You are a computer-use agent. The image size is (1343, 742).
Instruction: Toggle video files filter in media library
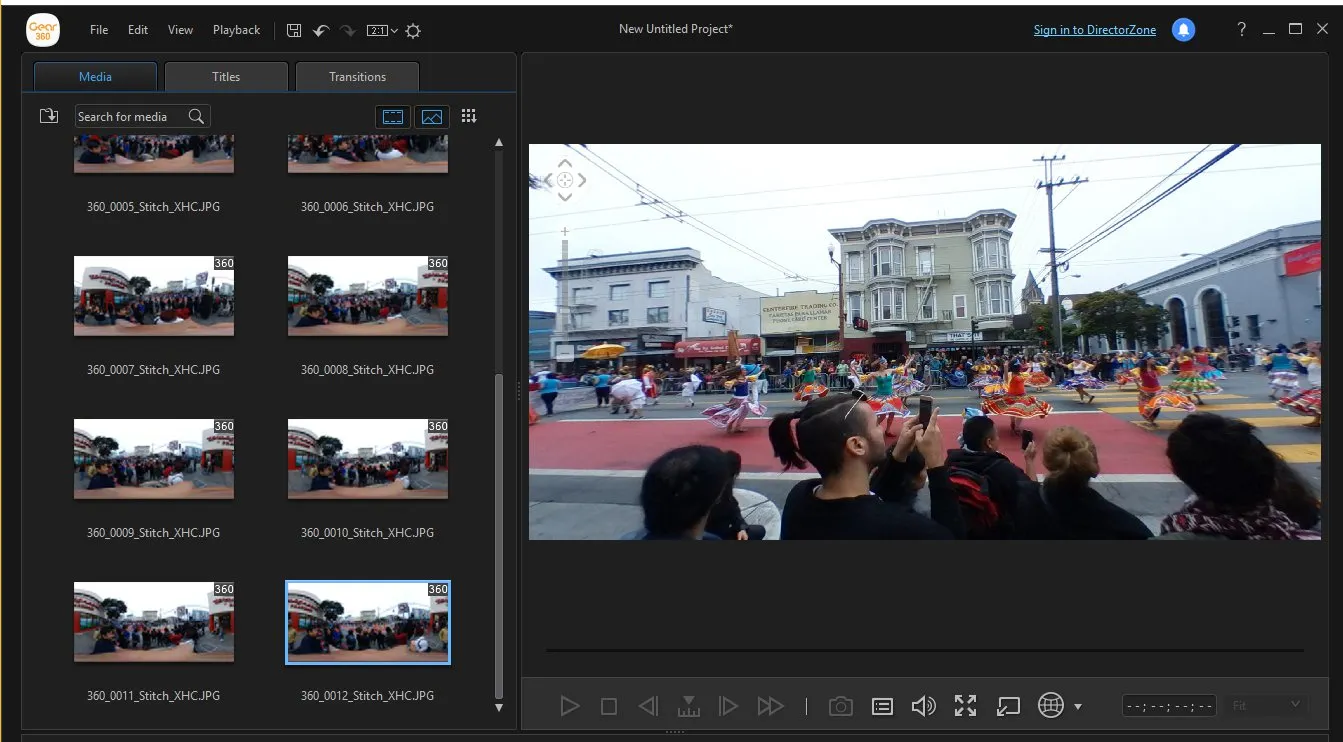(393, 117)
